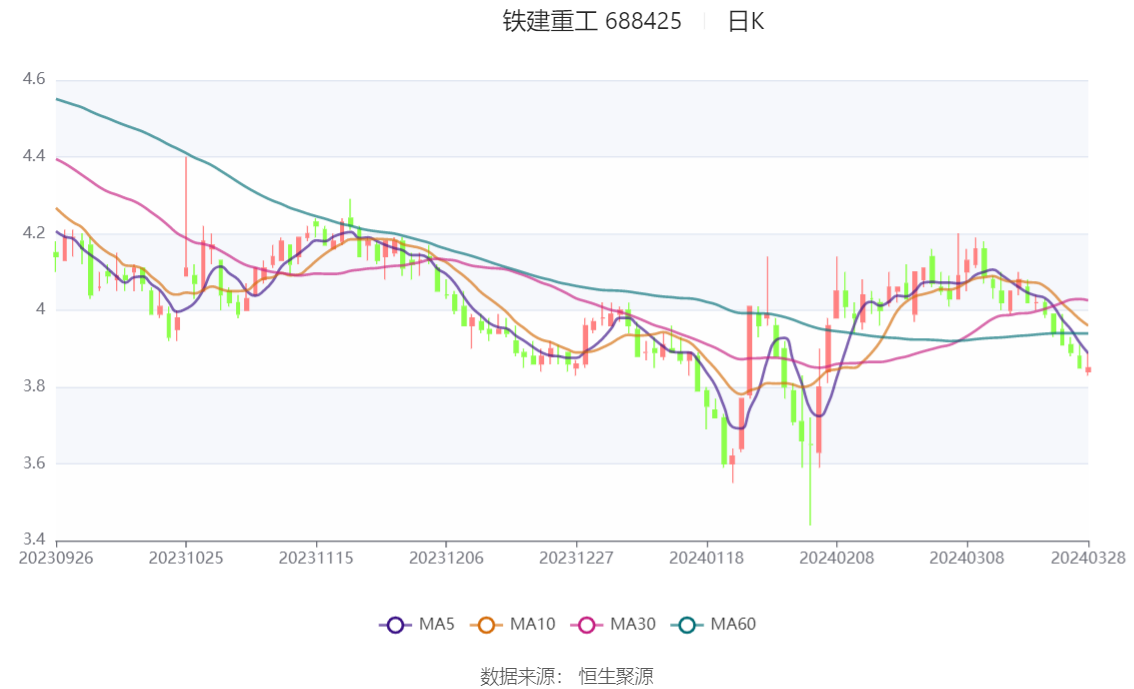1134x689 pixels.
Task: Click the y-axis value 3.8
Action: coord(34,386)
